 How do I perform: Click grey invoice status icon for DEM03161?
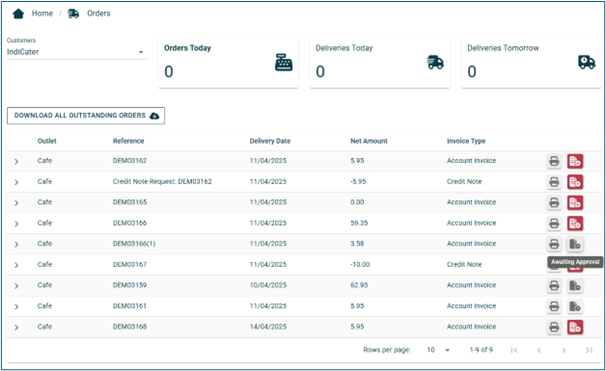tap(575, 306)
